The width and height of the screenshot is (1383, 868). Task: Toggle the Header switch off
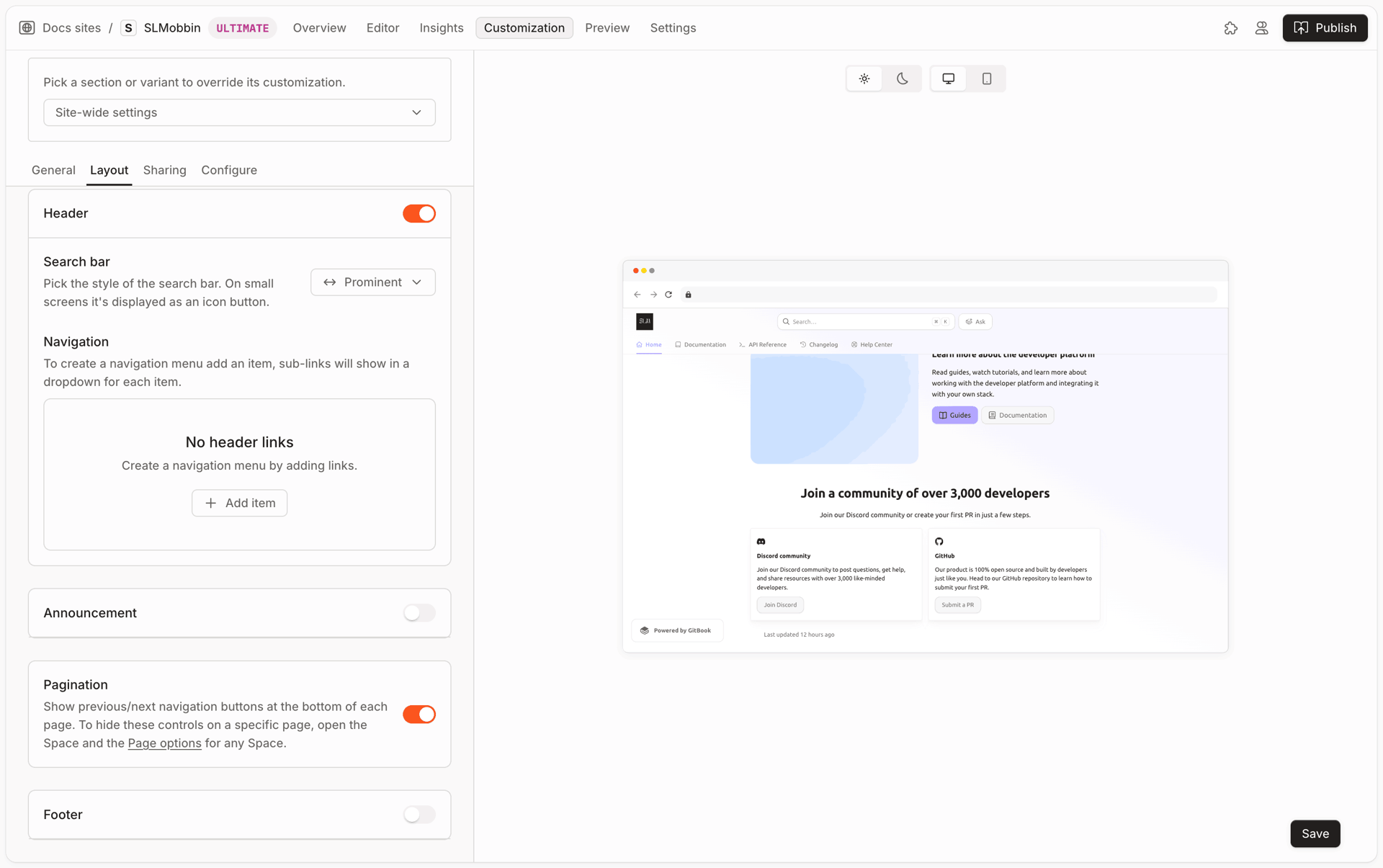click(x=419, y=213)
